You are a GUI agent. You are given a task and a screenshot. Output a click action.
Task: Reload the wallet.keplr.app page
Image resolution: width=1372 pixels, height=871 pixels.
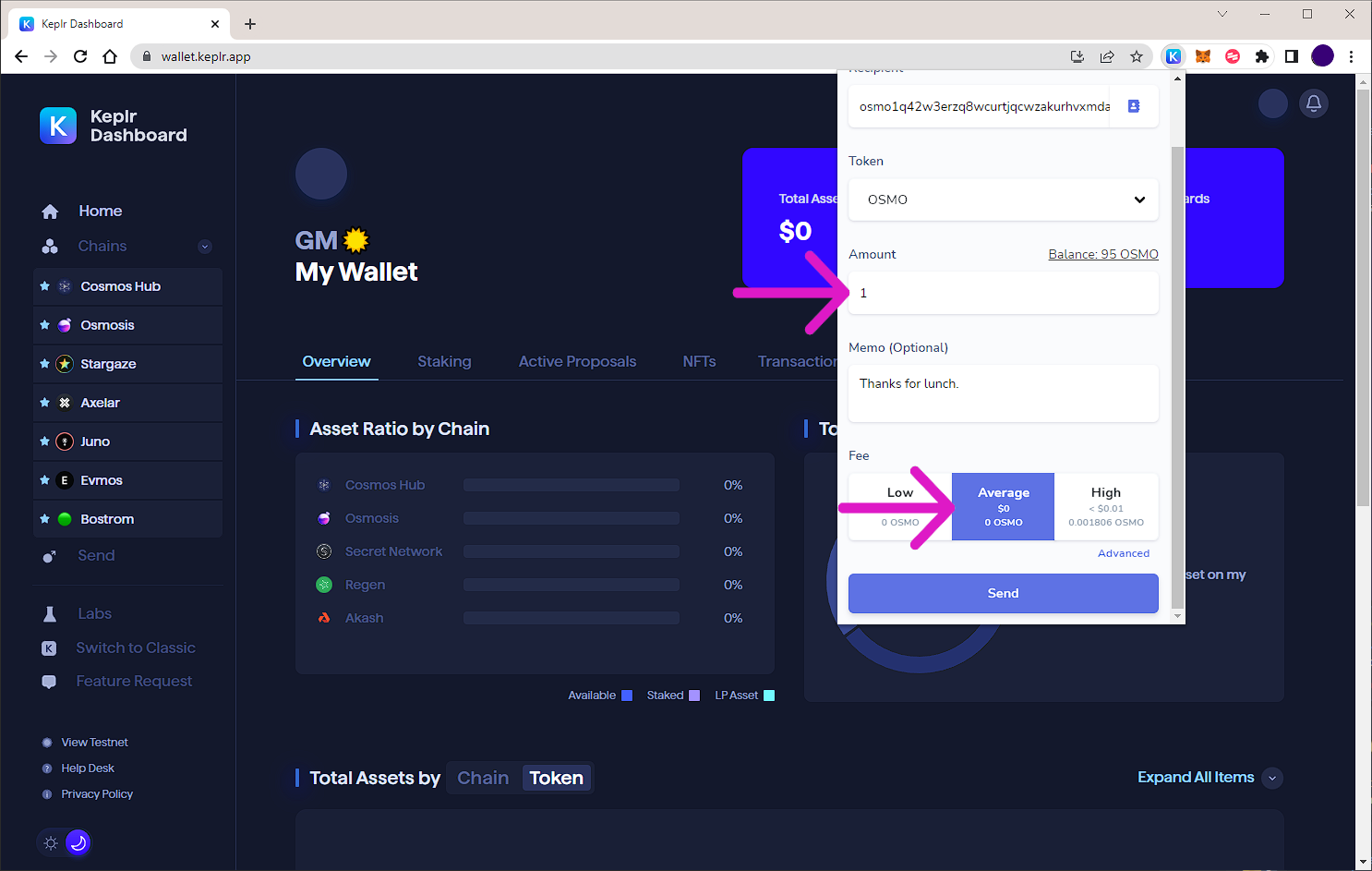(x=80, y=56)
